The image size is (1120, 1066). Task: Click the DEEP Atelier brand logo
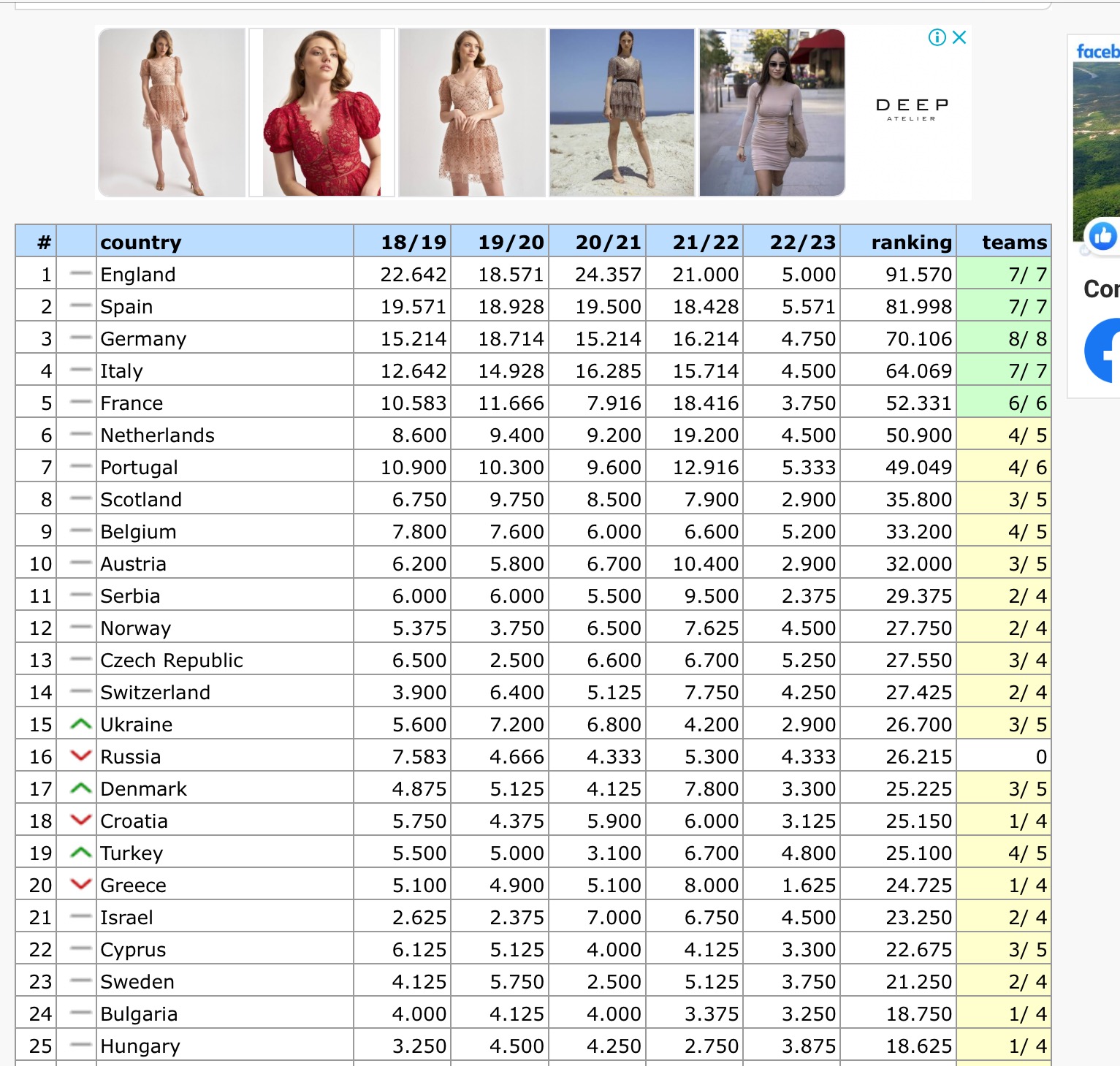click(x=911, y=109)
